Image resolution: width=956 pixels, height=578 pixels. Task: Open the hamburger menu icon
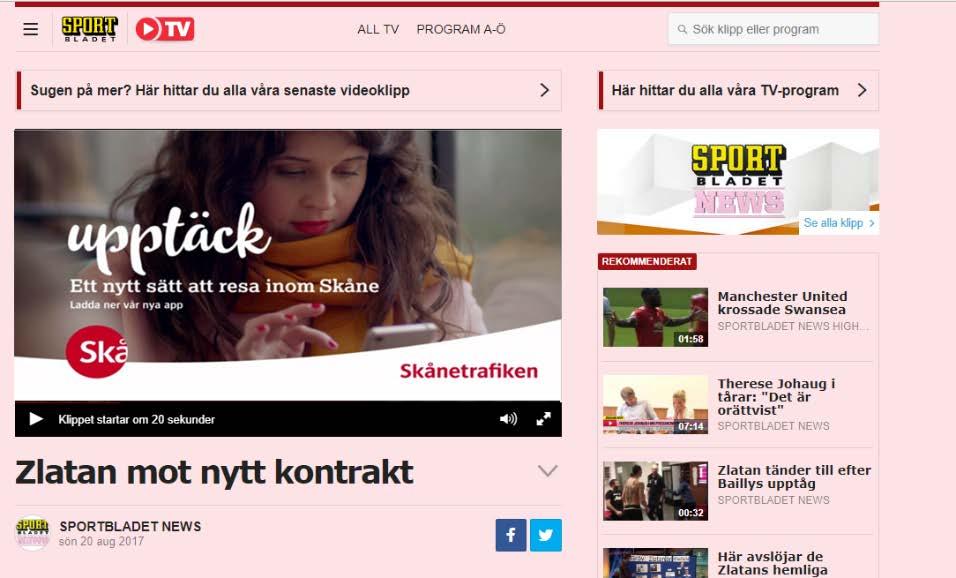pyautogui.click(x=30, y=29)
